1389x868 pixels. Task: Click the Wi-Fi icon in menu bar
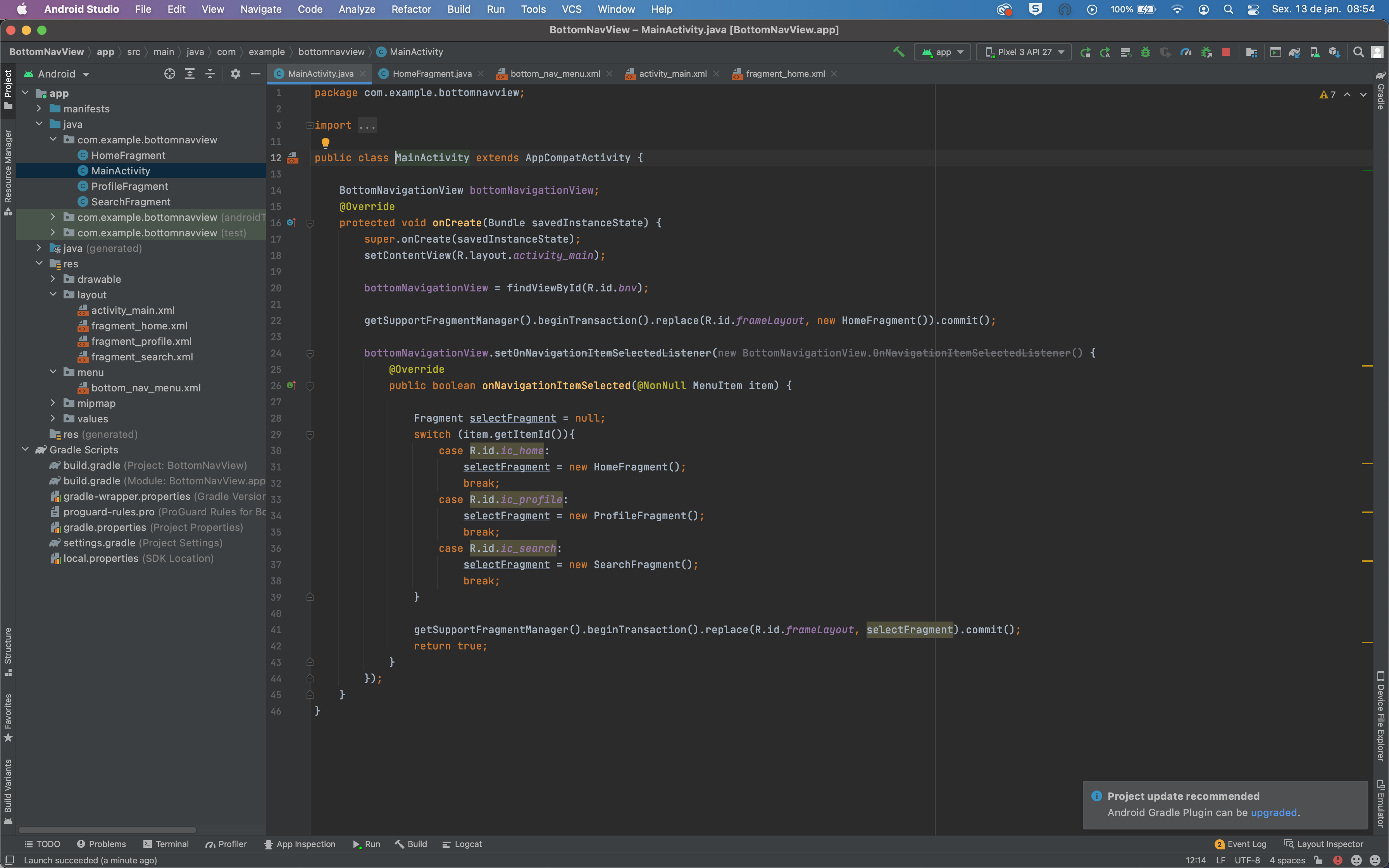pos(1177,9)
